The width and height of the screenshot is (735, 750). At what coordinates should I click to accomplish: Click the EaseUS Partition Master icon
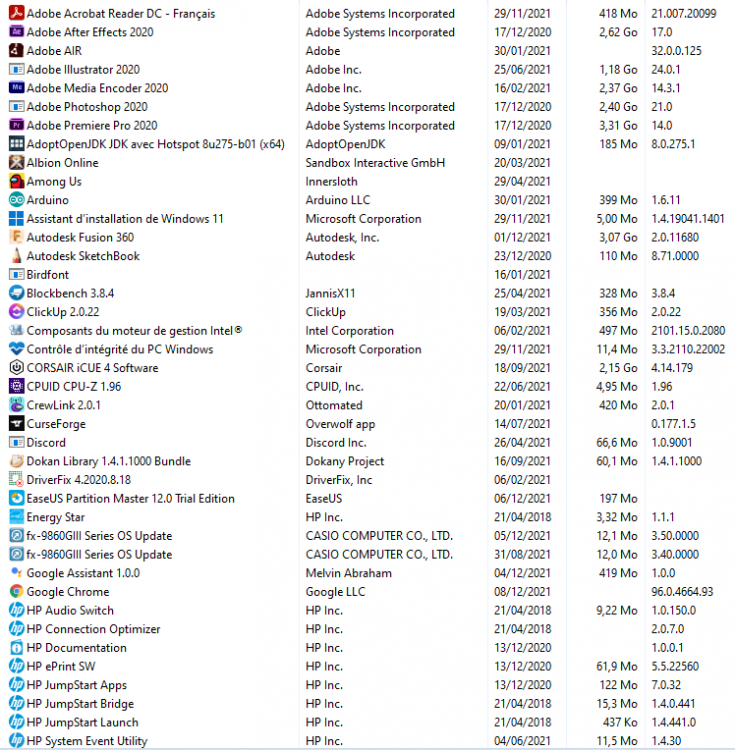[16, 498]
